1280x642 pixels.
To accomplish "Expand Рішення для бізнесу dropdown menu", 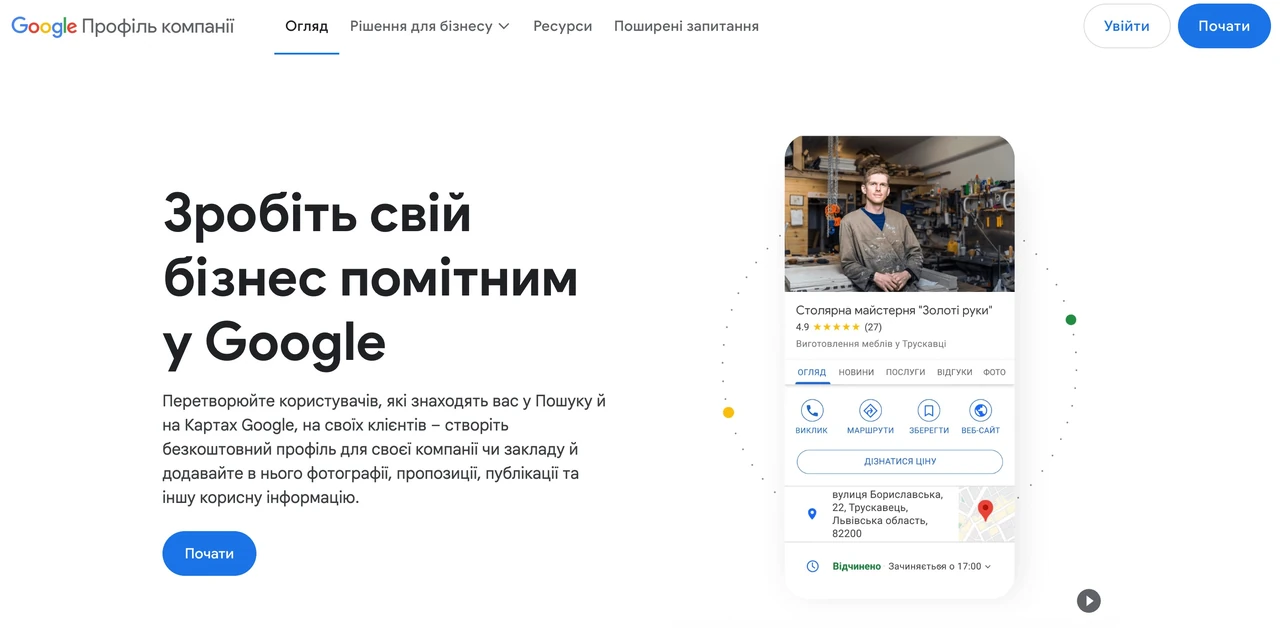I will tap(430, 26).
